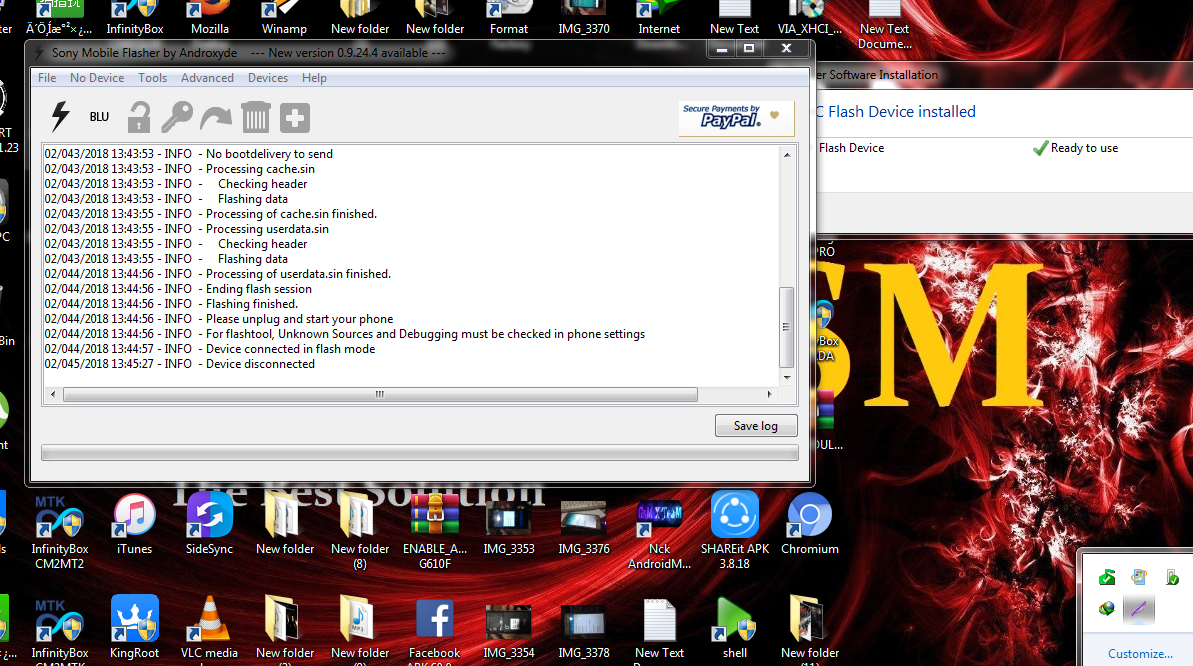Open the KingRoot desktop icon
The height and width of the screenshot is (666, 1193).
[x=135, y=627]
